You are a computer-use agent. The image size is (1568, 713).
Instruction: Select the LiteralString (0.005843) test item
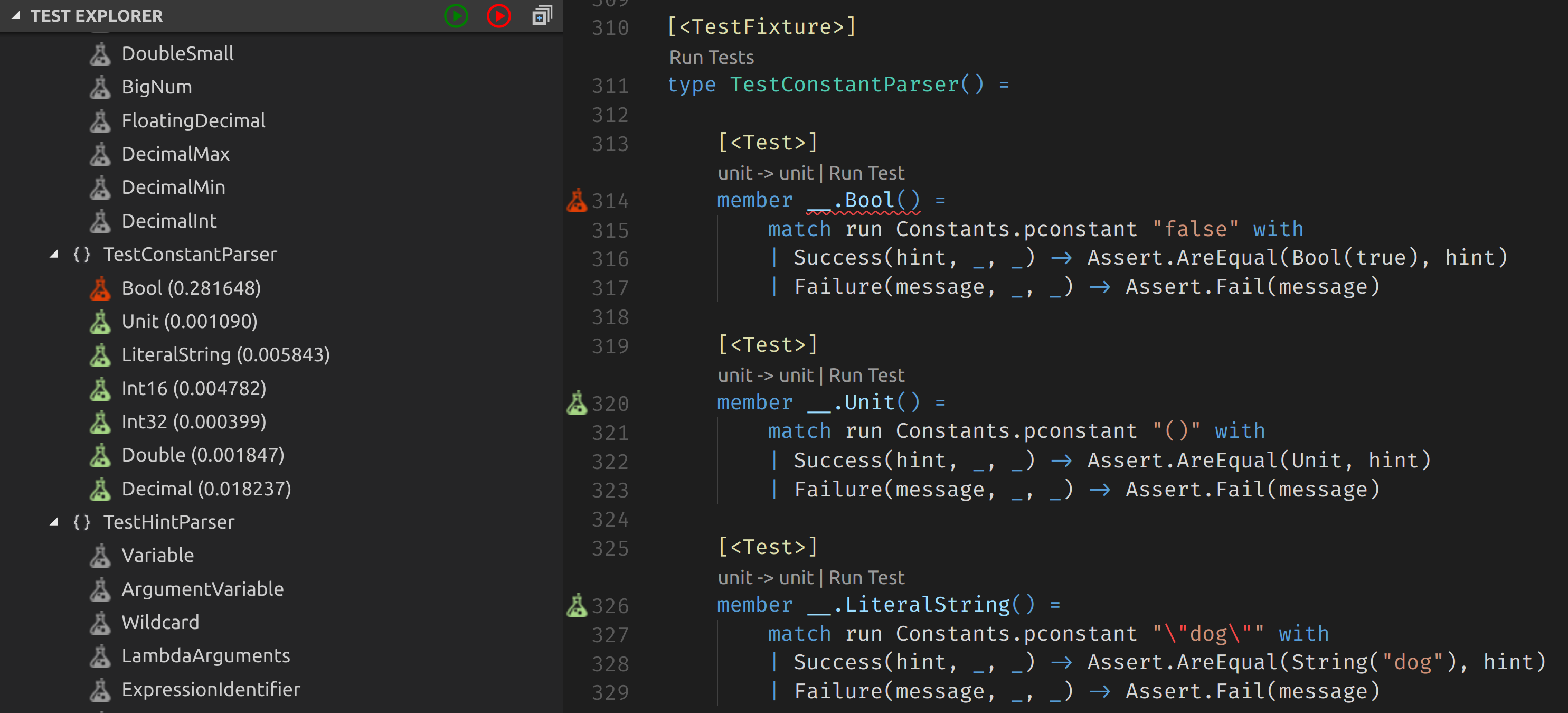(225, 354)
